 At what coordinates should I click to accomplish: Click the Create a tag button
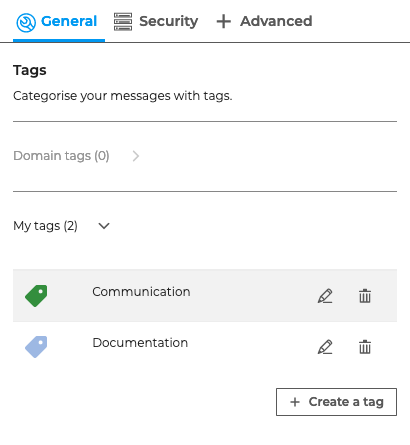tap(336, 402)
